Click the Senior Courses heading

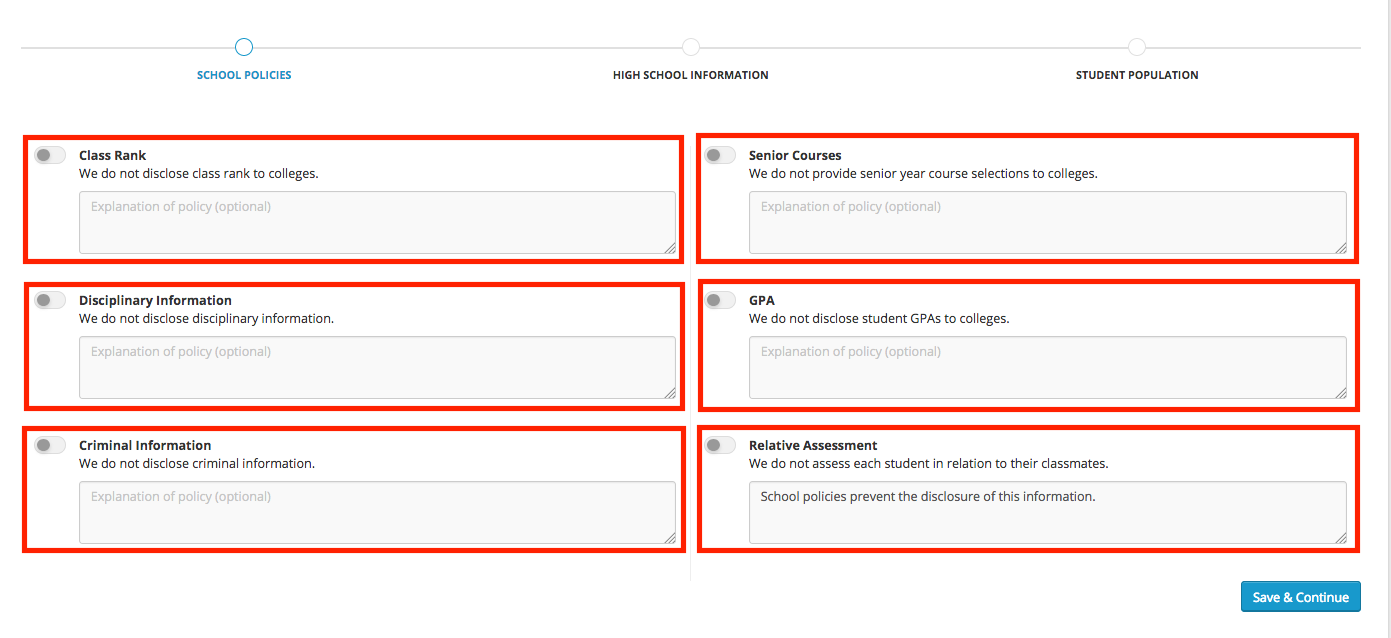[x=795, y=155]
